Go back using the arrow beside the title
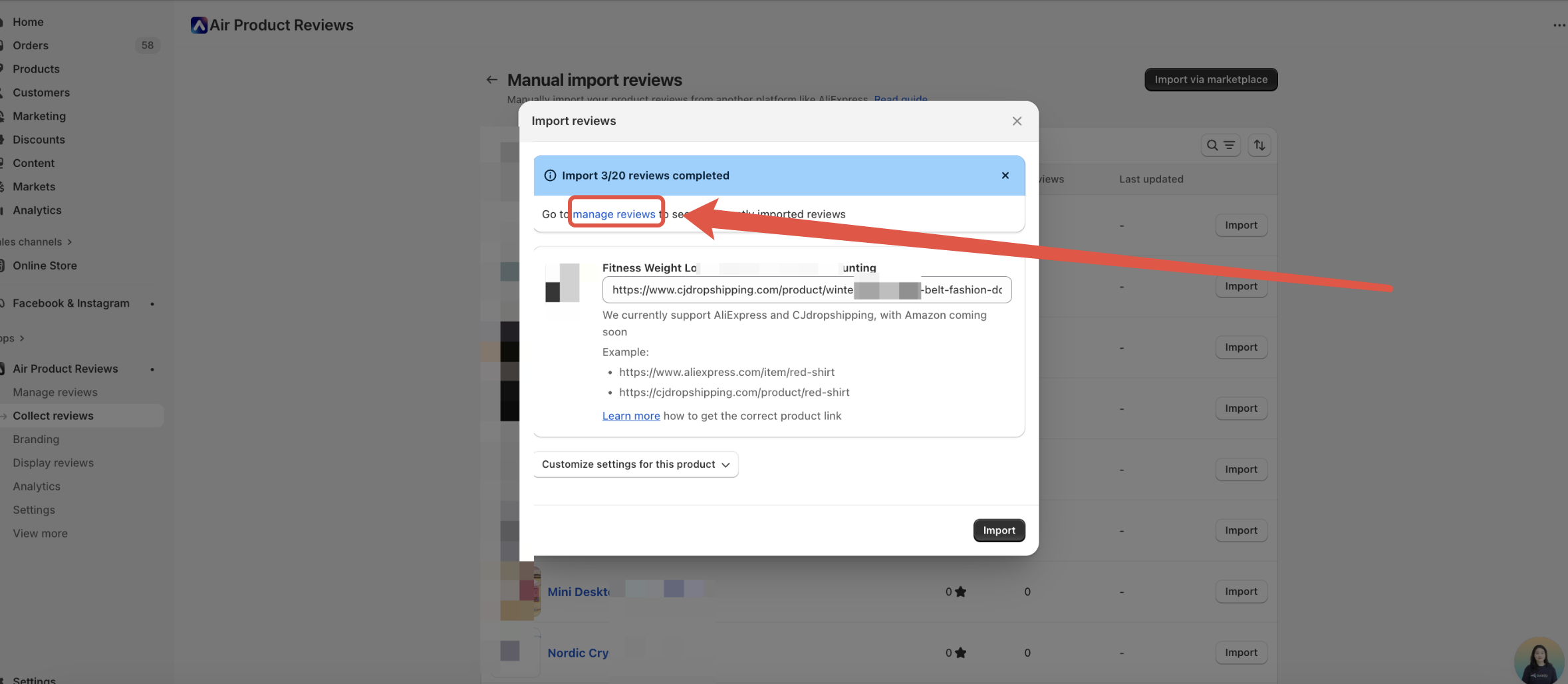This screenshot has width=1568, height=684. click(x=491, y=80)
